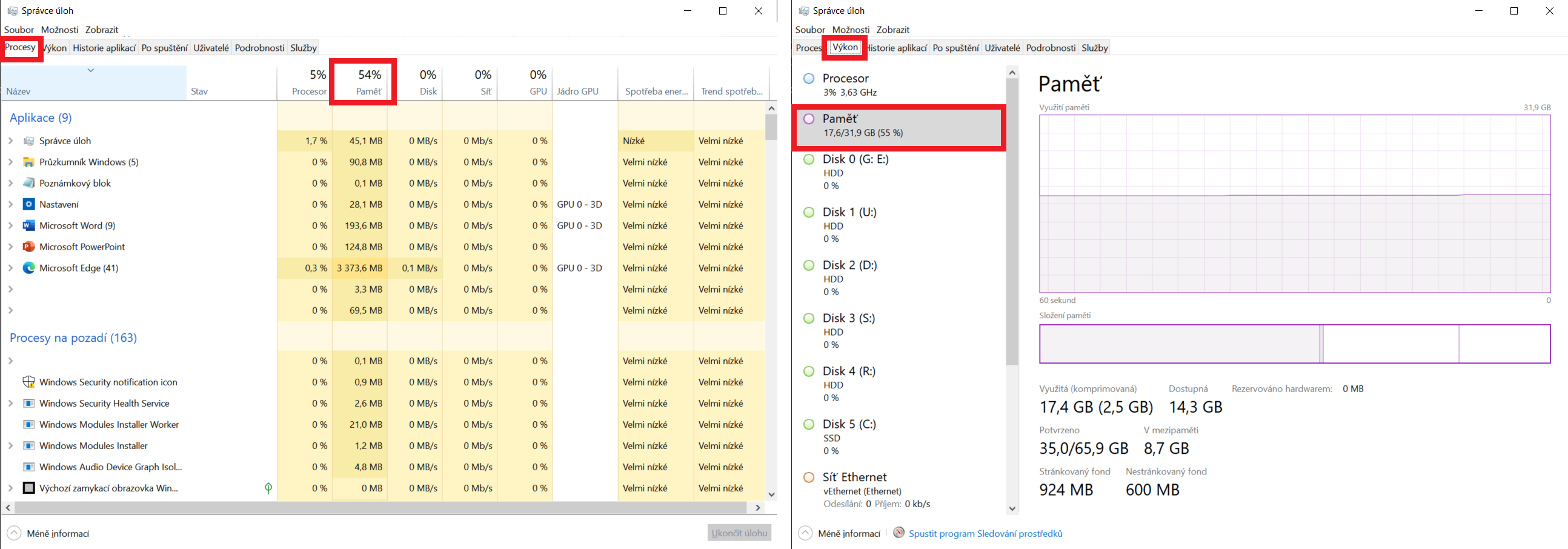Expand the Správce úloh process row

point(10,141)
